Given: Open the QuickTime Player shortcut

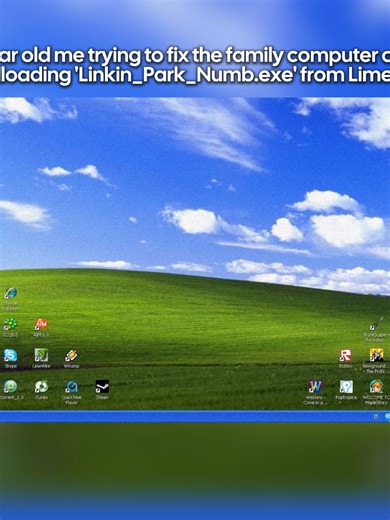Looking at the screenshot, I should click(x=71, y=387).
